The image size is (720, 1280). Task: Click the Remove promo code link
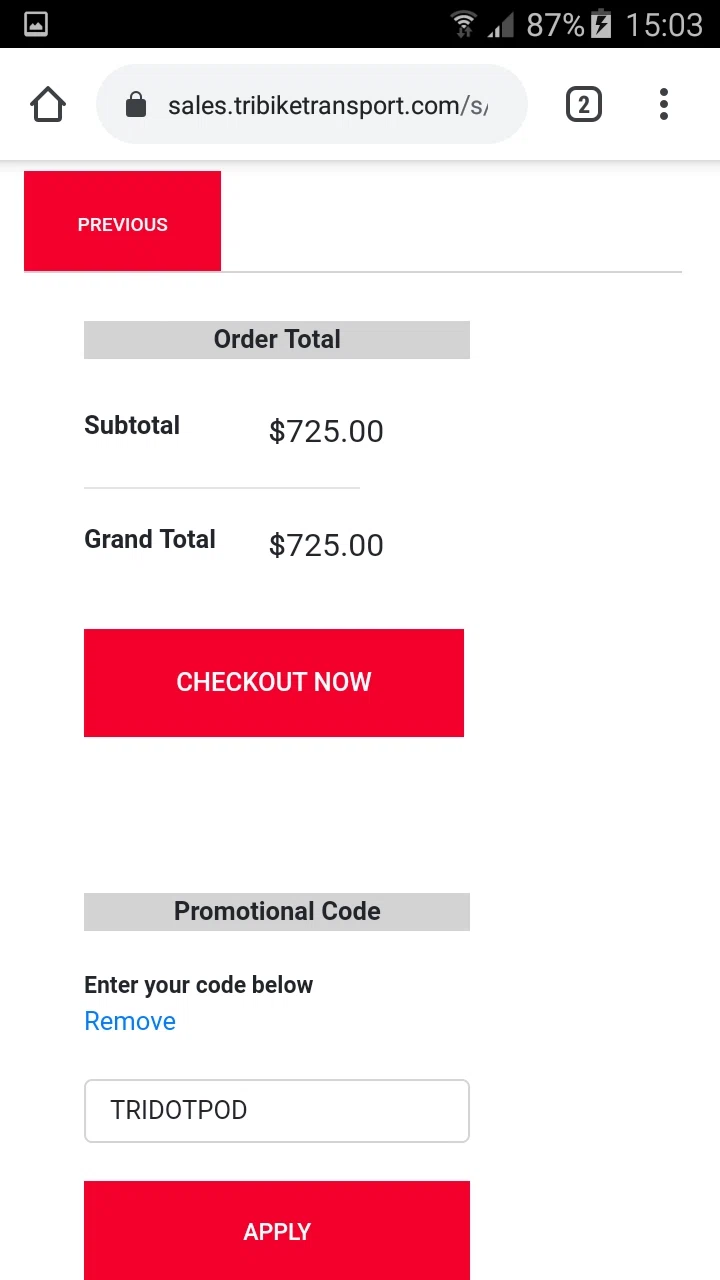pyautogui.click(x=130, y=1021)
